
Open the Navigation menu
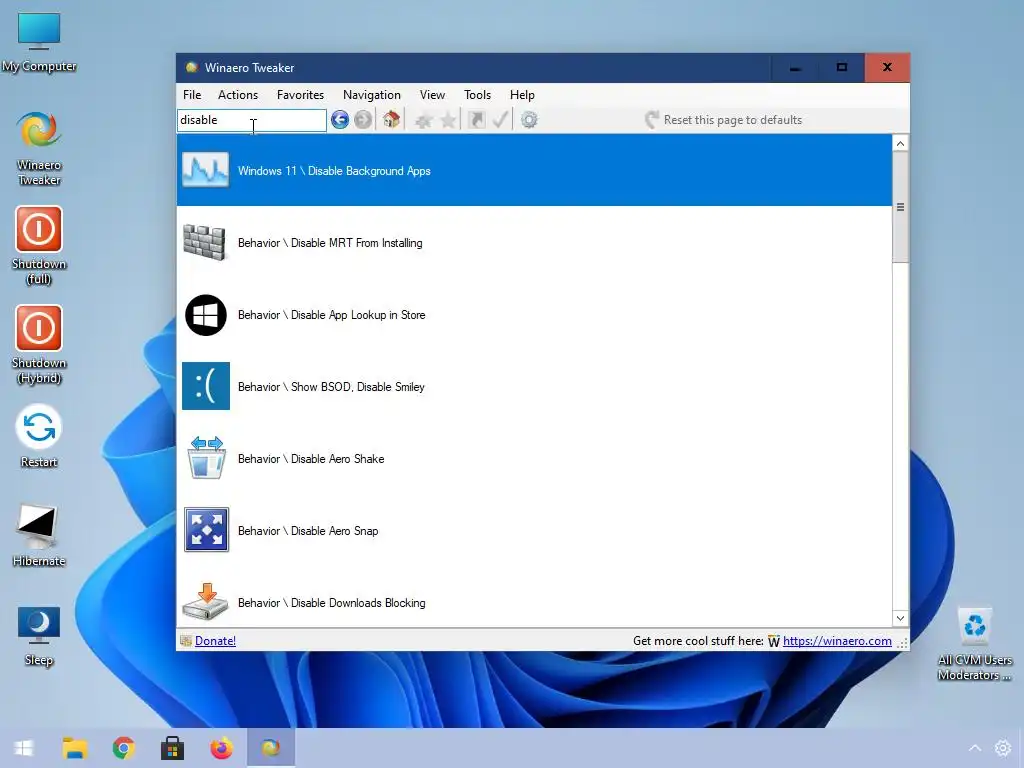coord(372,95)
